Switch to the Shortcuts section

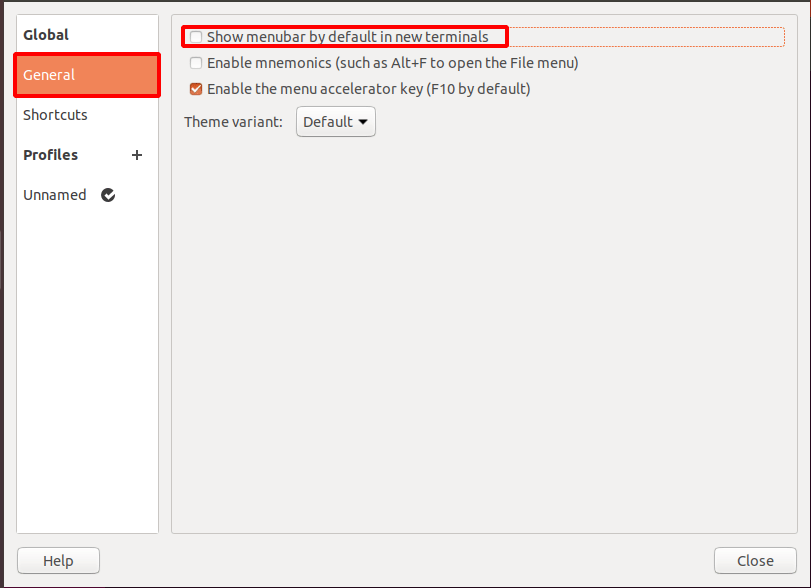[56, 115]
